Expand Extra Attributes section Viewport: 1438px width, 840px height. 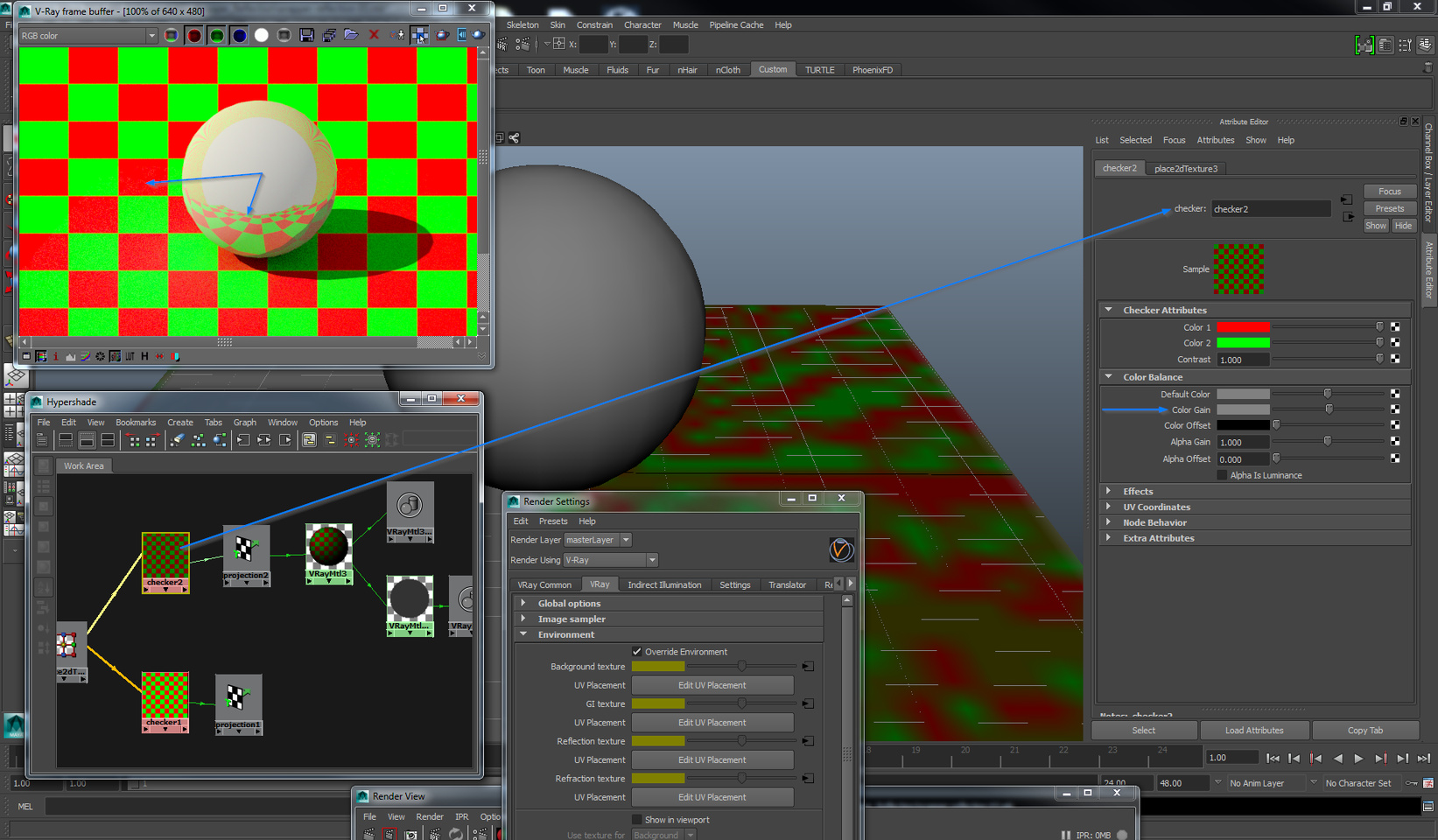pyautogui.click(x=1109, y=539)
